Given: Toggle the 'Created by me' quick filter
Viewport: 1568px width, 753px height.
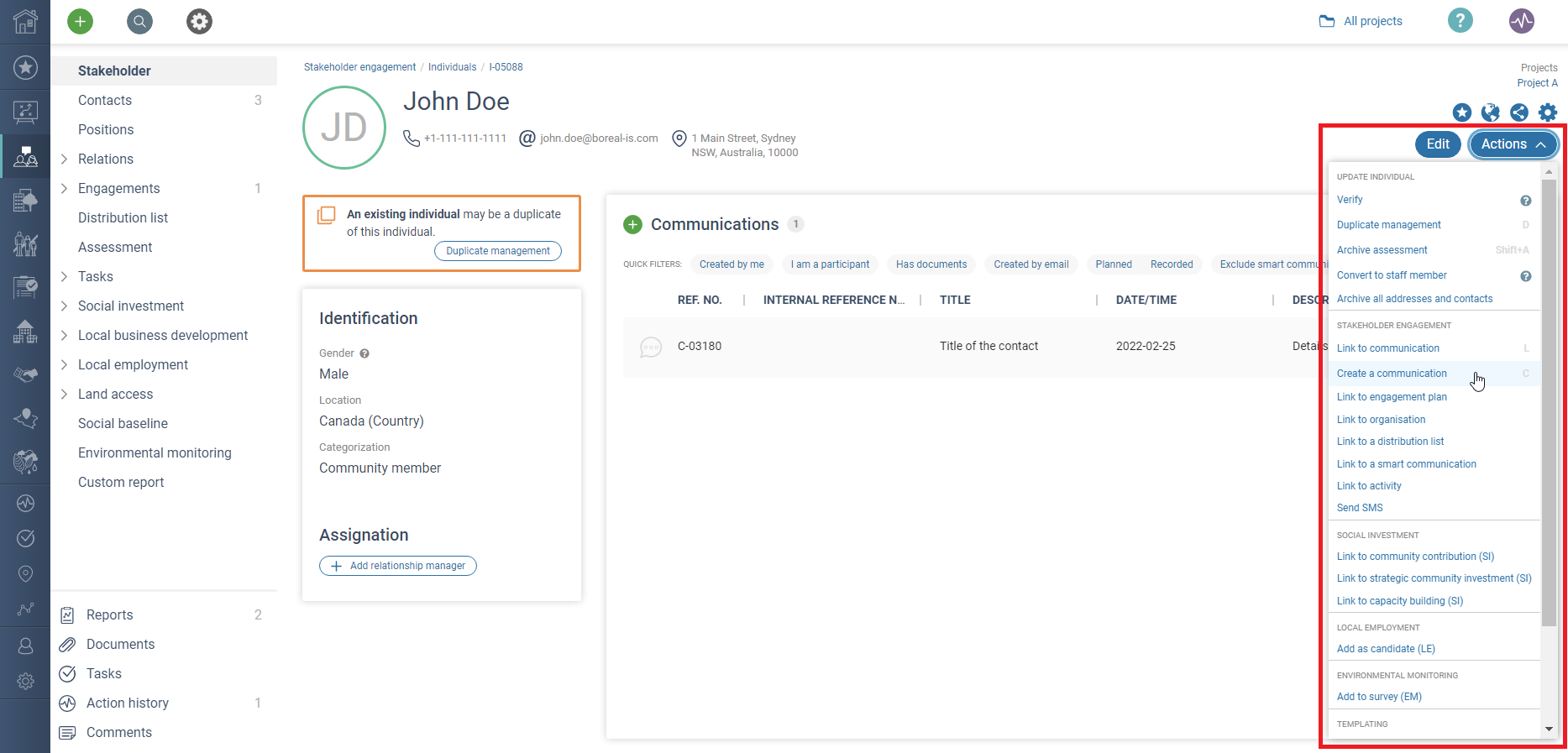Looking at the screenshot, I should pos(732,264).
